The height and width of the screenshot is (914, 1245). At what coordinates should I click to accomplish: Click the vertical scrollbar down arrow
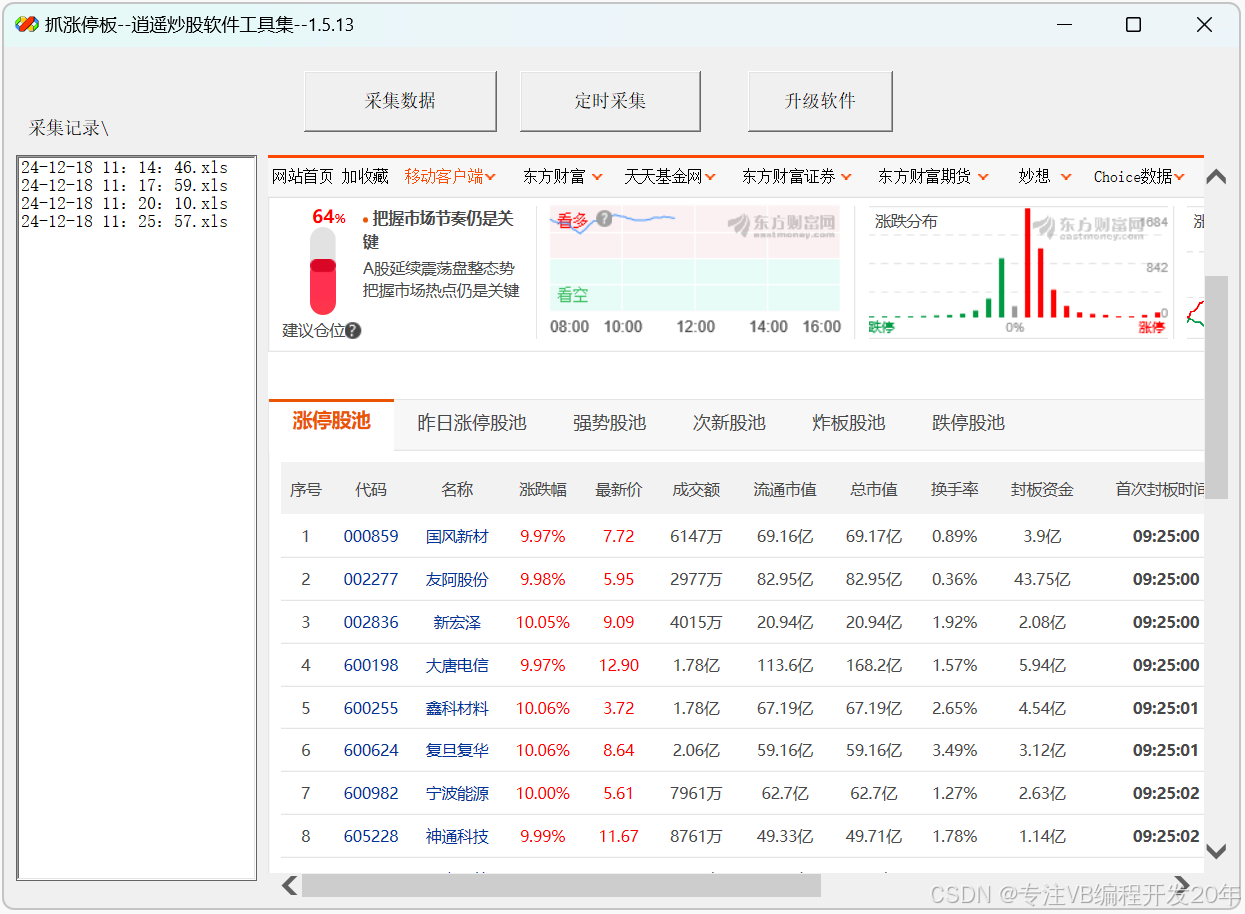(1216, 852)
